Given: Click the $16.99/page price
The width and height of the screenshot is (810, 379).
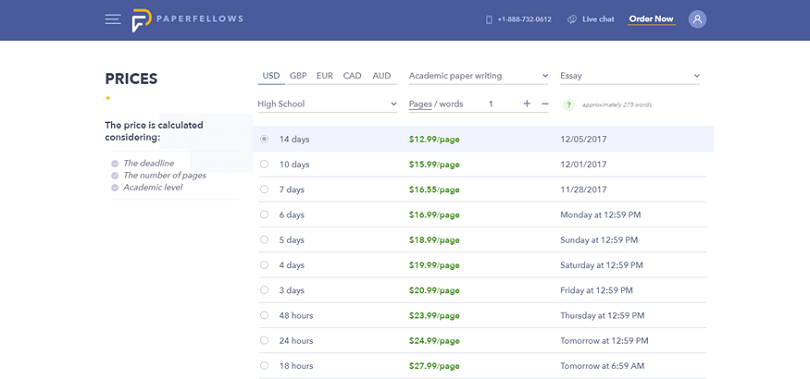Looking at the screenshot, I should coord(434,214).
